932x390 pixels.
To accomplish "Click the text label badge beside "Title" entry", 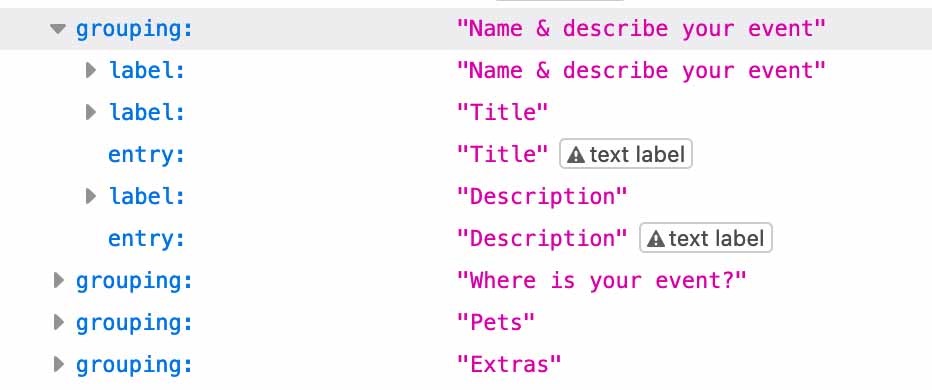I will click(x=626, y=155).
